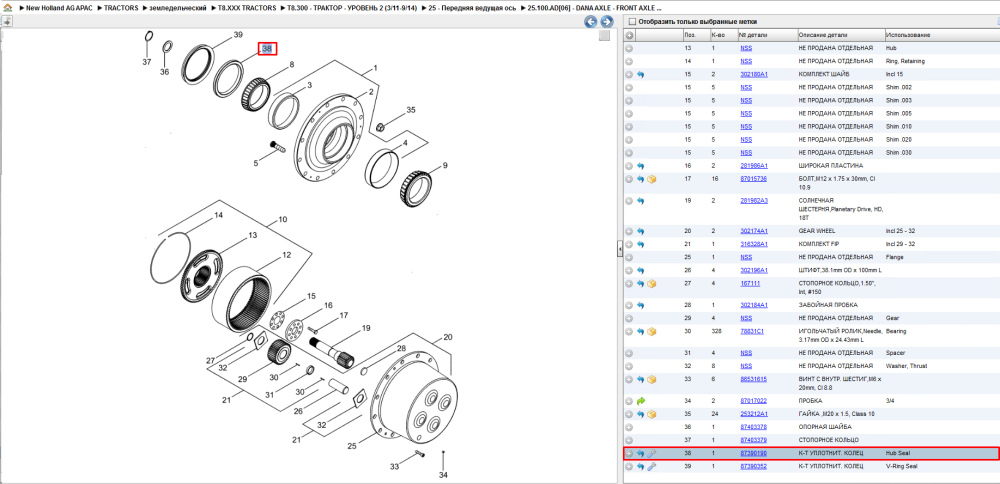Click the add-all plus icon in the table header

coord(629,35)
